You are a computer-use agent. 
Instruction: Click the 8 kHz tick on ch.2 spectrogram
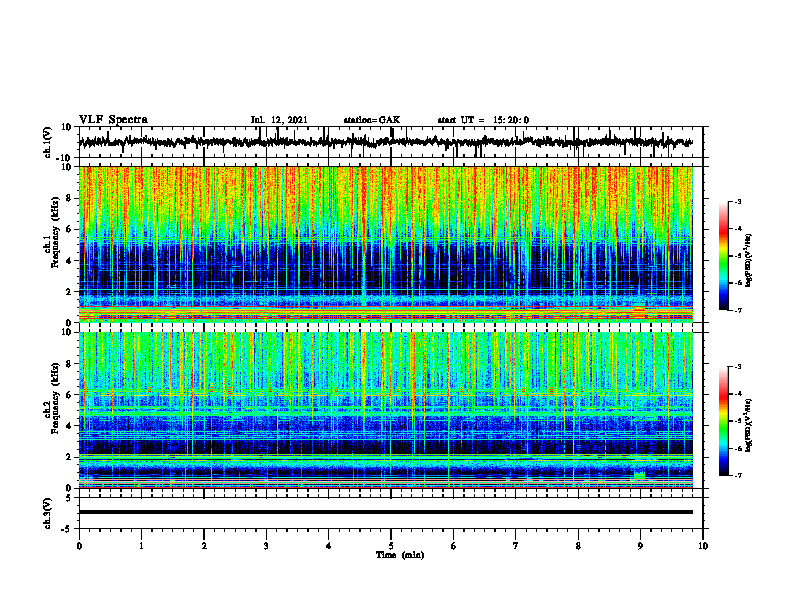pos(70,364)
